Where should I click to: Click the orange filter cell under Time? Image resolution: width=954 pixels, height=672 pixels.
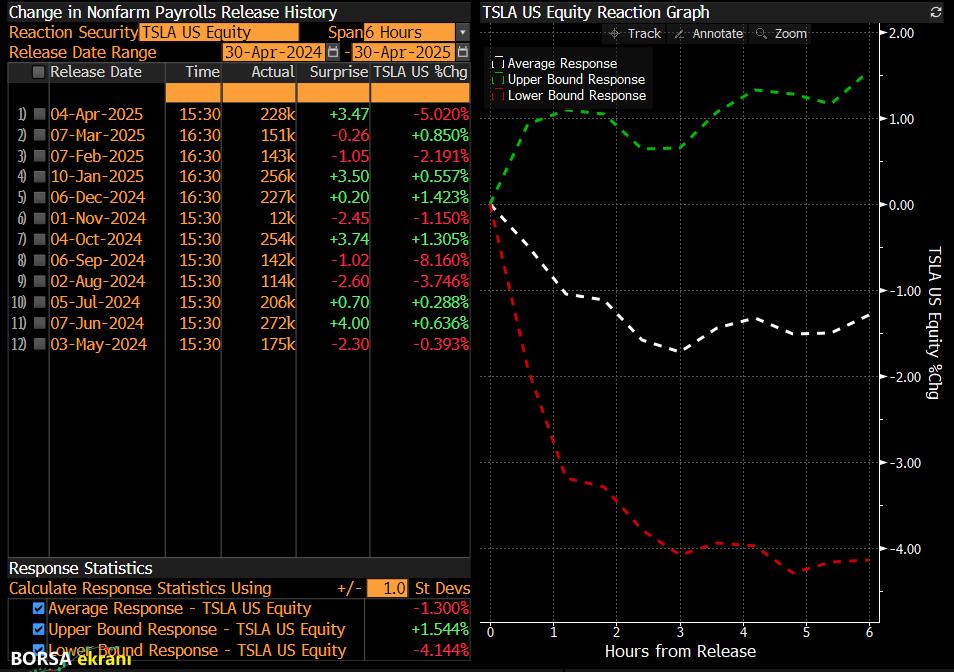point(193,92)
